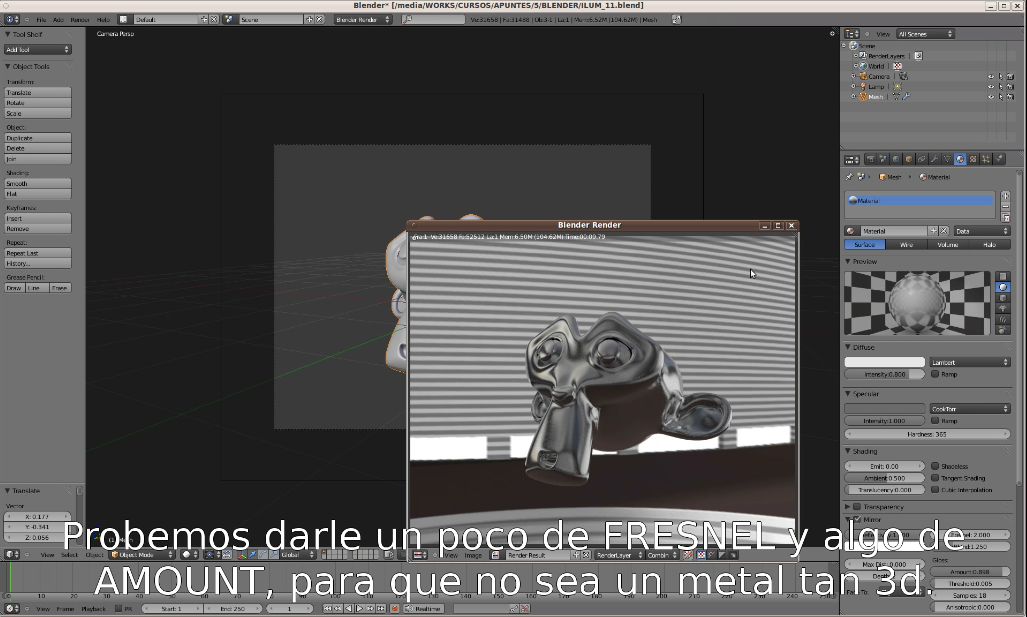This screenshot has width=1027, height=617.
Task: Select the Material properties sphere tab
Action: point(960,159)
